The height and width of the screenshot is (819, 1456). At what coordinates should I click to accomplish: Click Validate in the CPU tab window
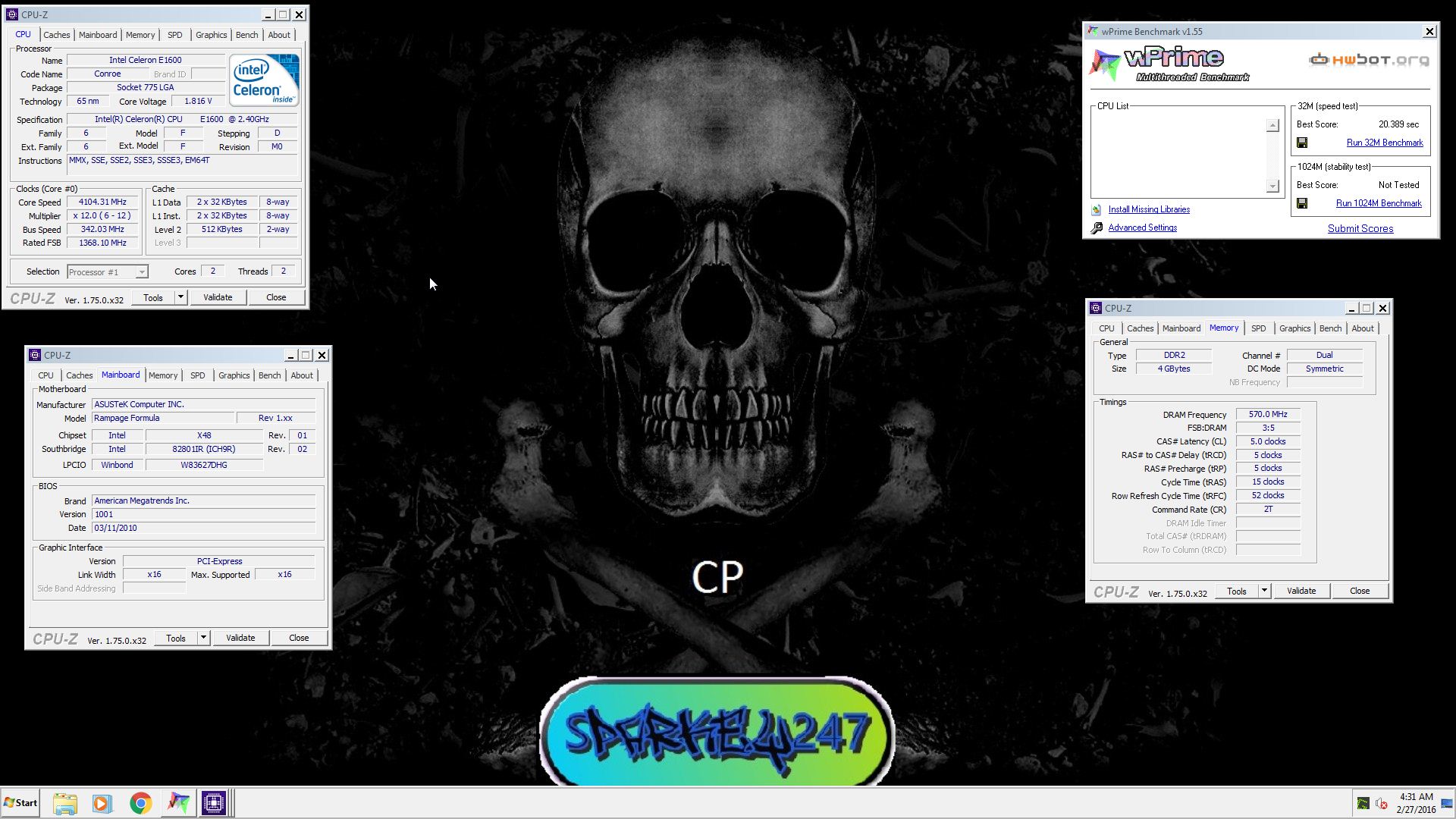click(x=218, y=297)
